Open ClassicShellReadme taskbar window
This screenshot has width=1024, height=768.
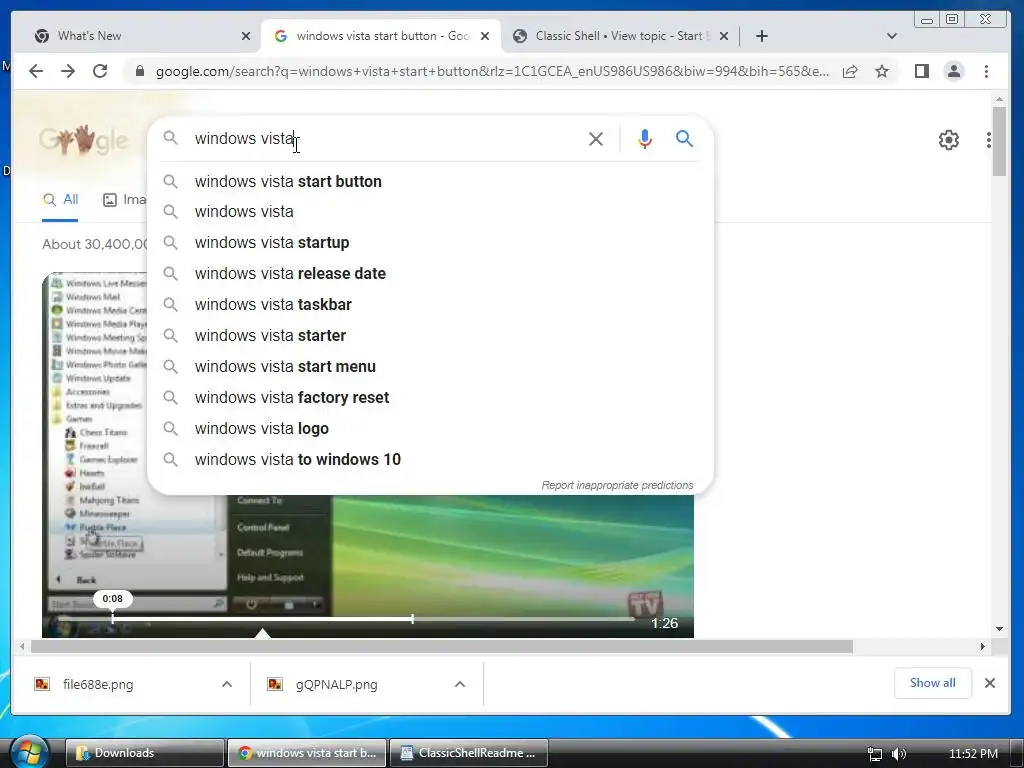tap(469, 753)
